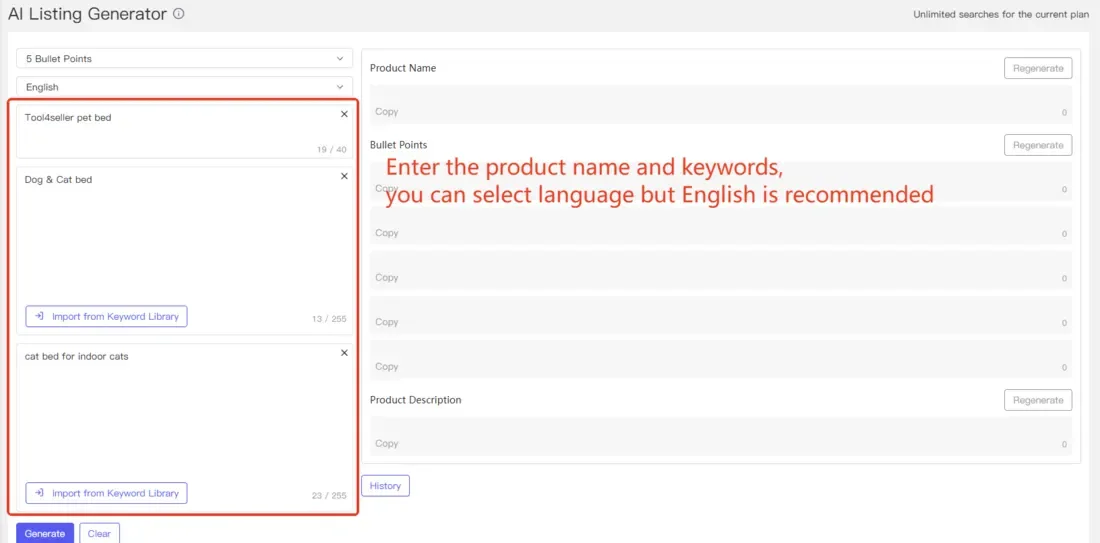Click the info icon beside AI Listing Generator
The image size is (1100, 543).
click(x=179, y=13)
